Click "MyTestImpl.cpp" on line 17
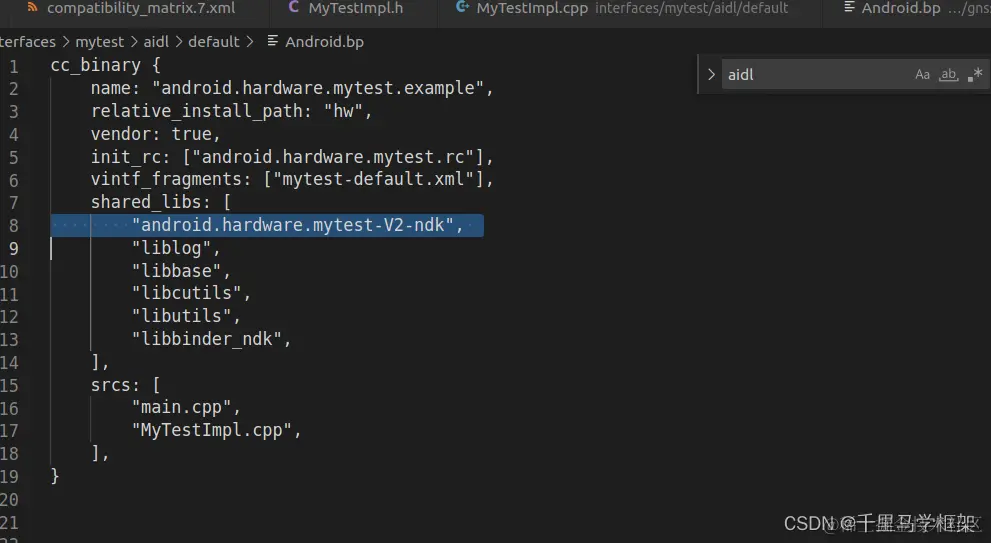 [212, 430]
